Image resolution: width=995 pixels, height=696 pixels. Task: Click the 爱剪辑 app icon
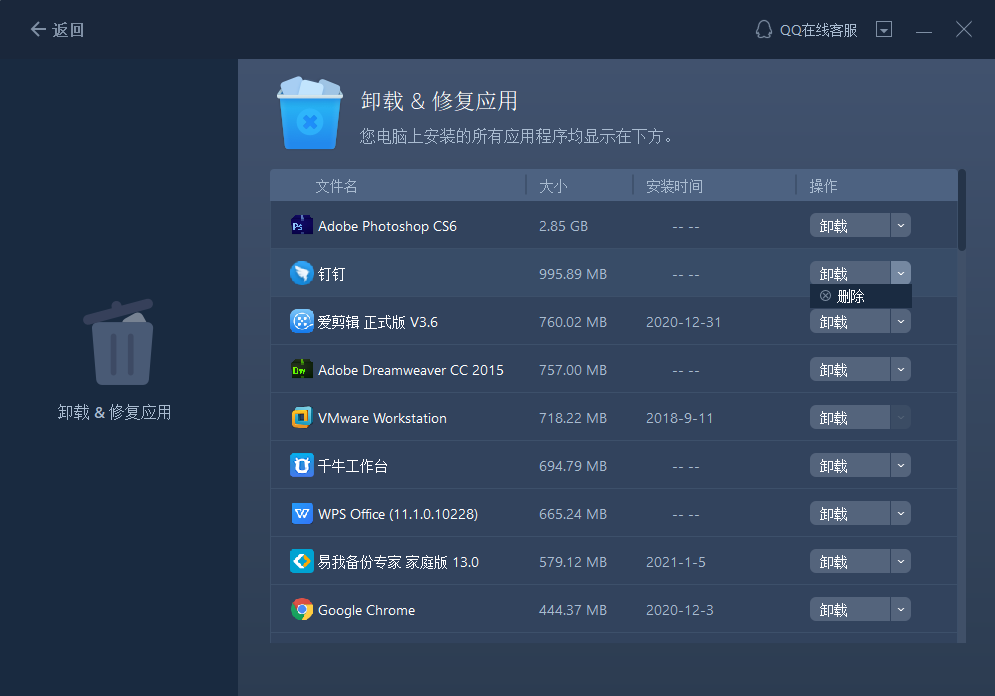click(x=302, y=321)
